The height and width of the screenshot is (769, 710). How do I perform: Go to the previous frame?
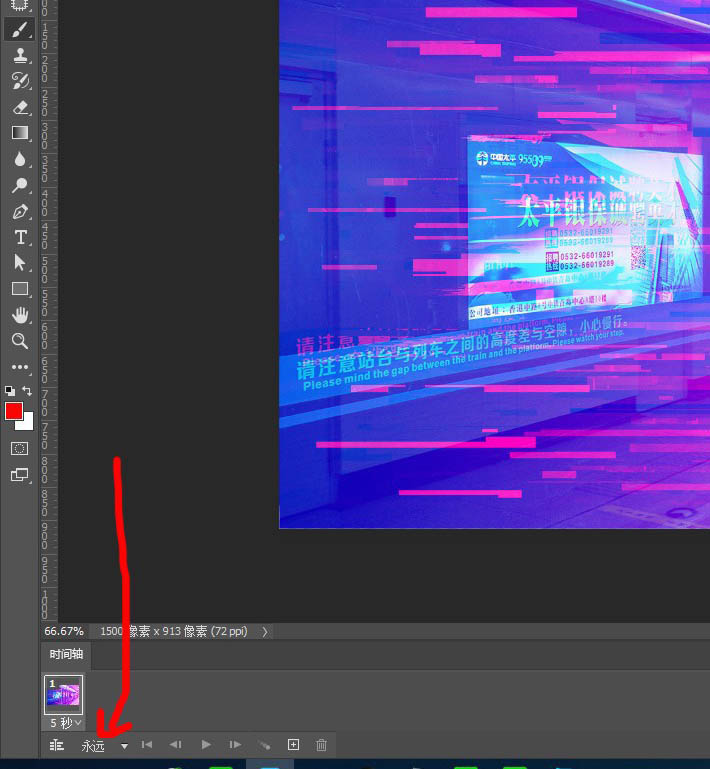176,745
